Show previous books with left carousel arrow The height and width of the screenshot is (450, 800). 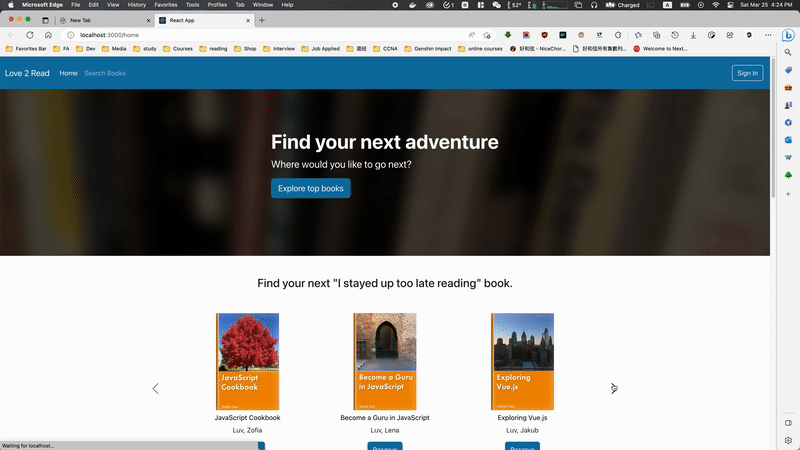tap(156, 389)
